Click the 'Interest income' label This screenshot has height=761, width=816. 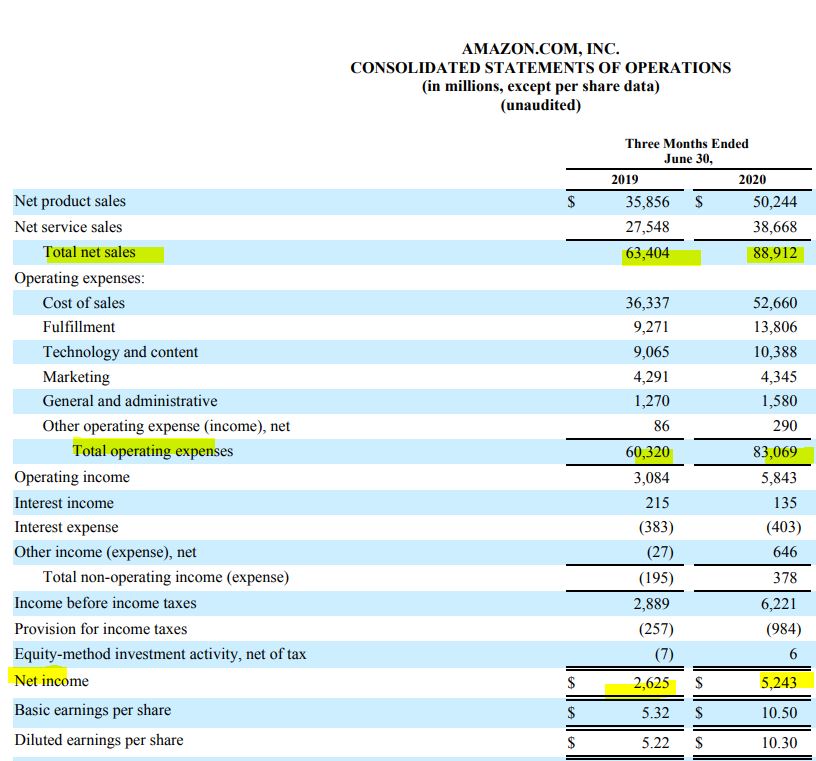tap(64, 503)
